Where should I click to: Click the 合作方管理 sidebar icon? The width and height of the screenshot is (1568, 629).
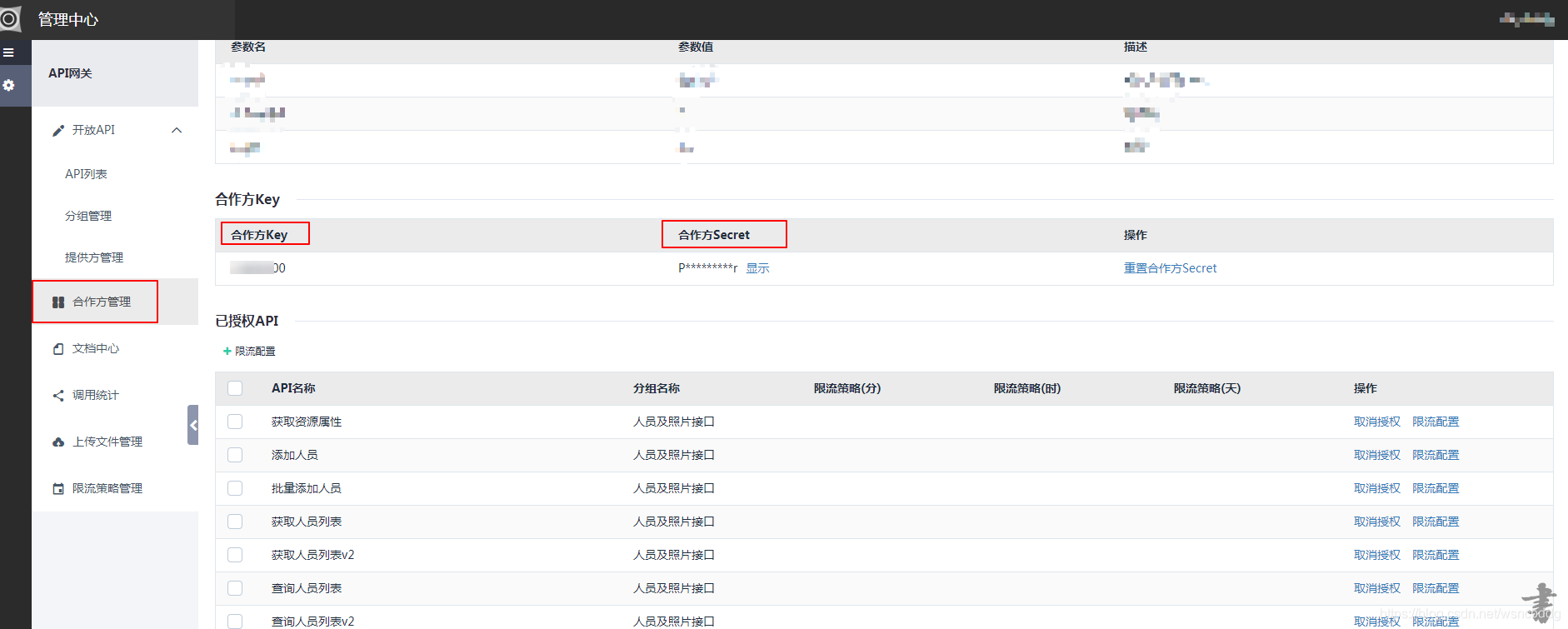click(x=58, y=302)
